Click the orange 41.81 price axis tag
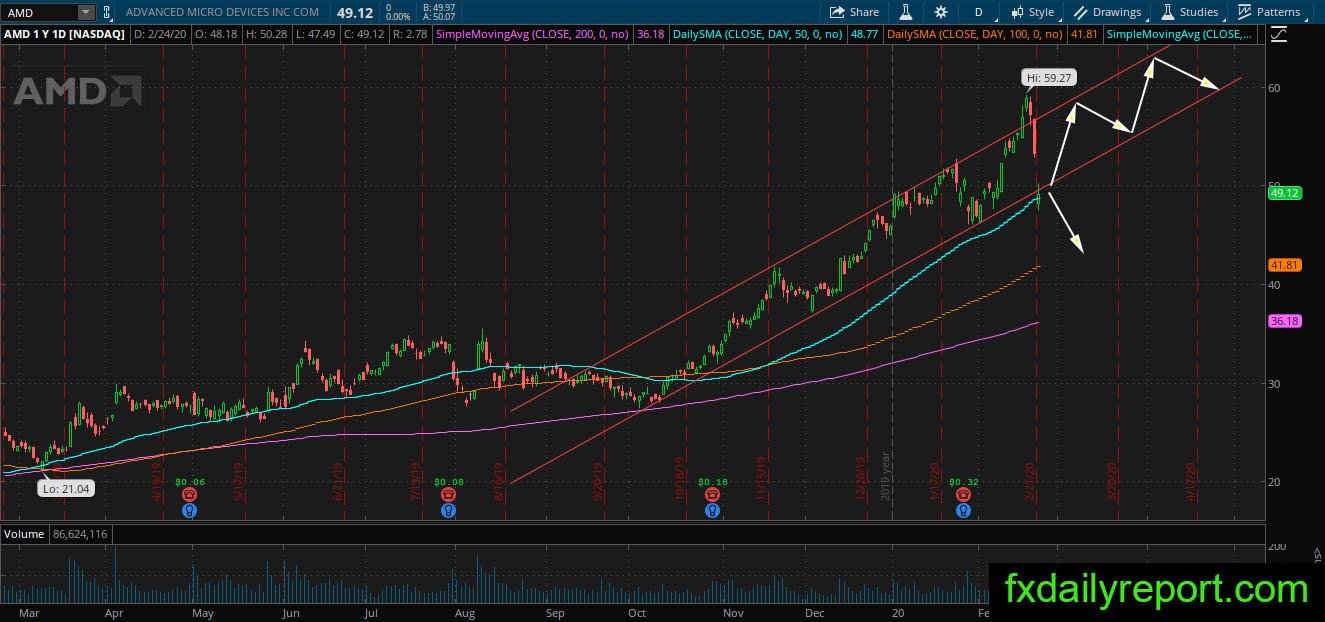The width and height of the screenshot is (1325, 622). [1283, 265]
